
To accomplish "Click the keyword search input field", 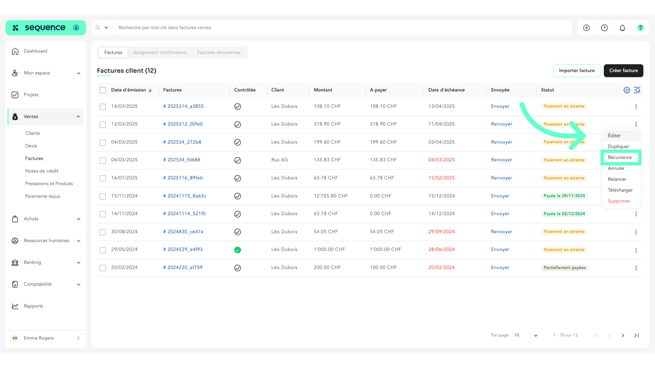I will point(343,28).
